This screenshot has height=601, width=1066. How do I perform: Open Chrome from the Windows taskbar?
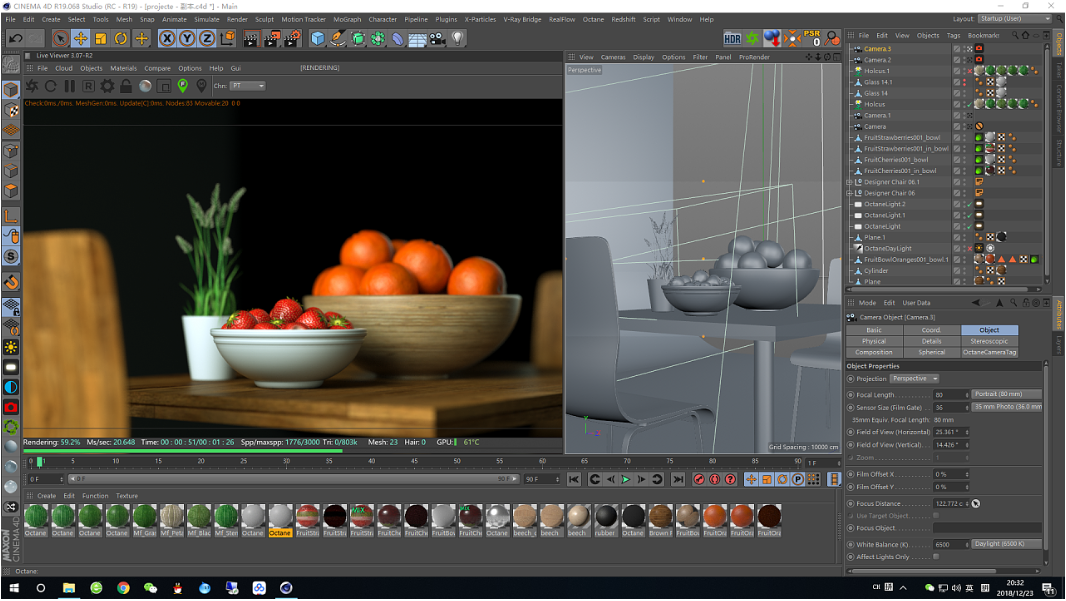[123, 588]
